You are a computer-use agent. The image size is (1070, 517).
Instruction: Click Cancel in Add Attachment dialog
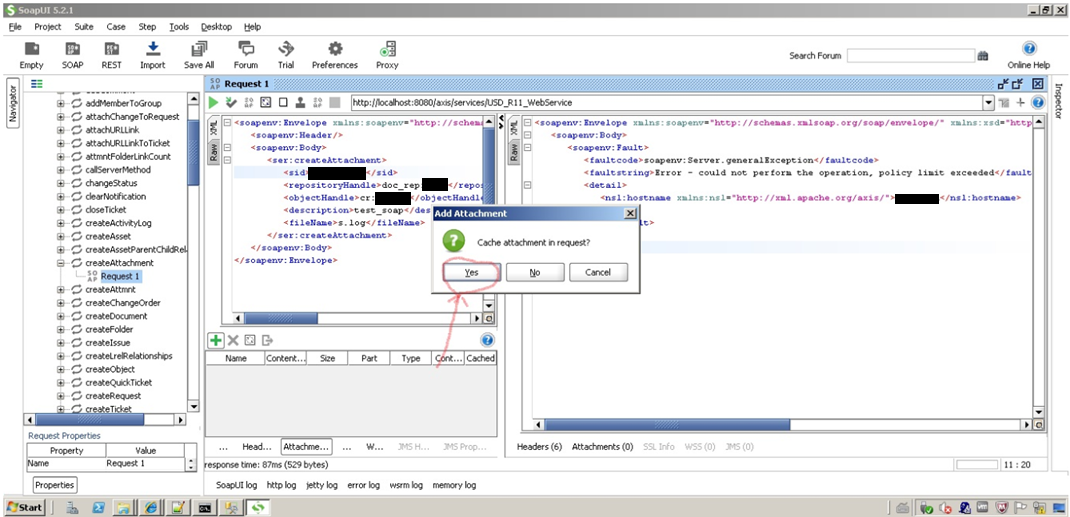coord(598,272)
